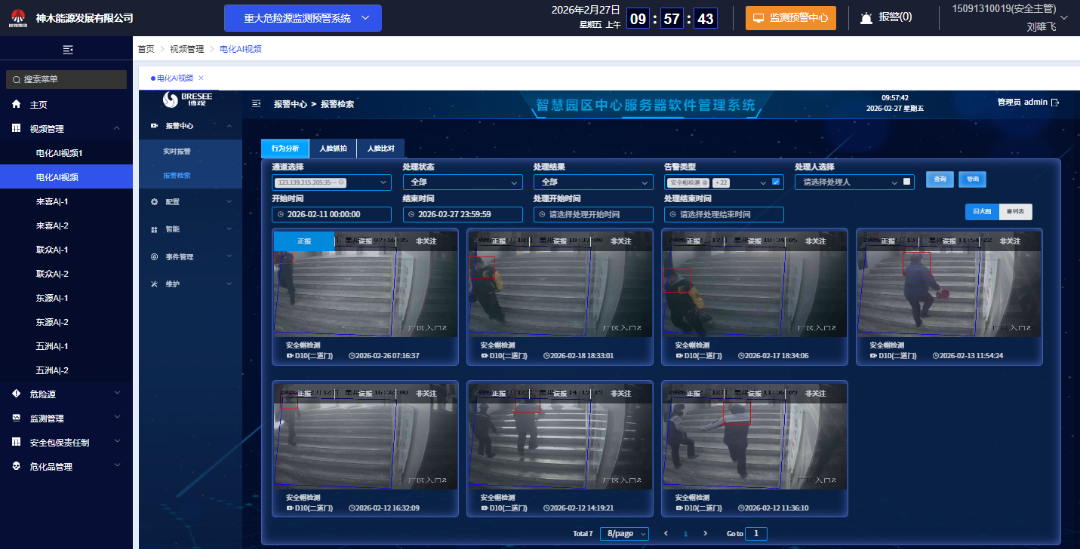Screen dimensions: 1080x549
Task: Switch to 列表 list view toggle
Action: 1015,212
